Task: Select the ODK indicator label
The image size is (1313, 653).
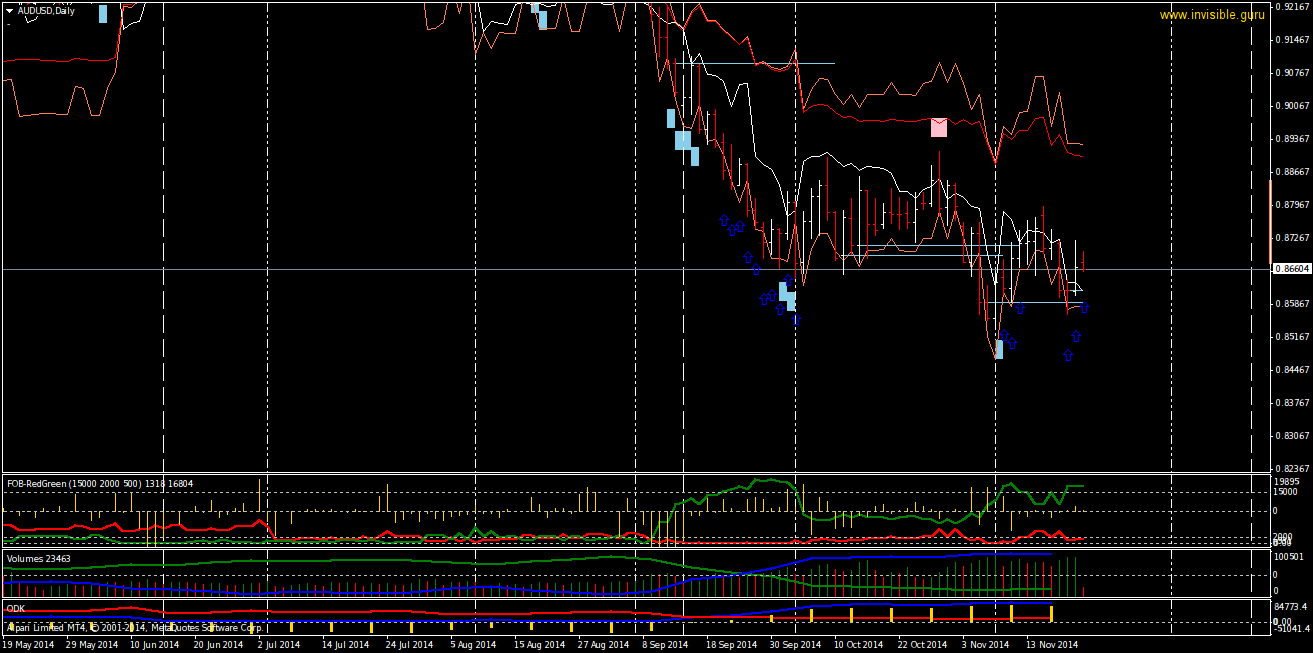Action: click(16, 608)
